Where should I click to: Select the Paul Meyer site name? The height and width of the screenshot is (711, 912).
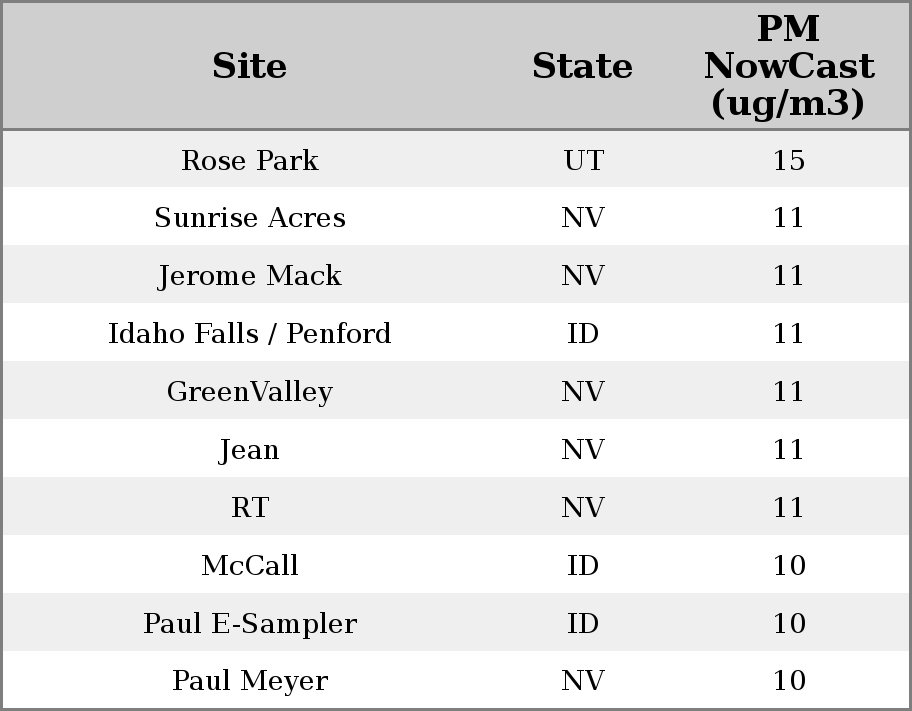tap(250, 681)
